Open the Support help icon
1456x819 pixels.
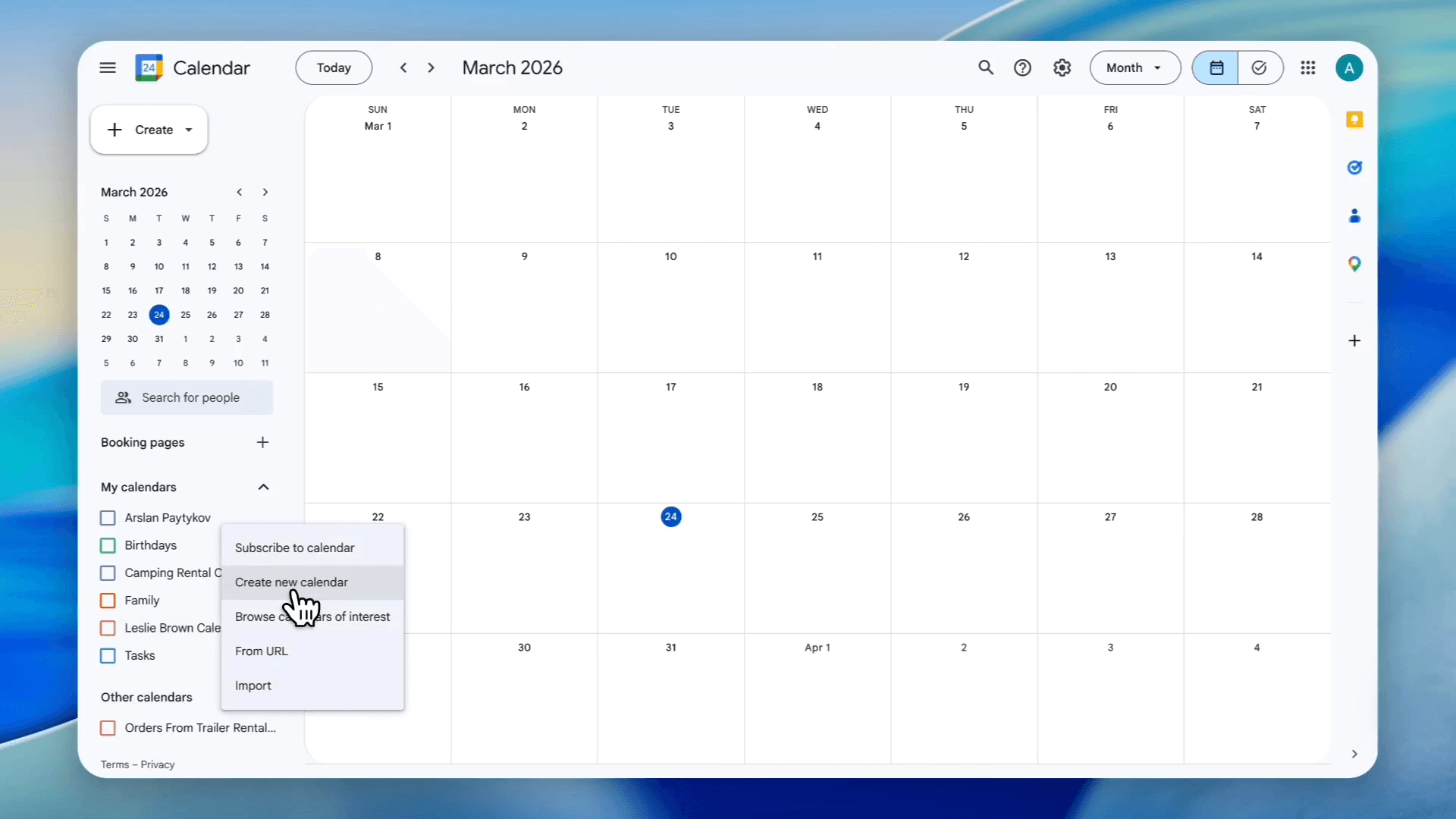pyautogui.click(x=1022, y=68)
